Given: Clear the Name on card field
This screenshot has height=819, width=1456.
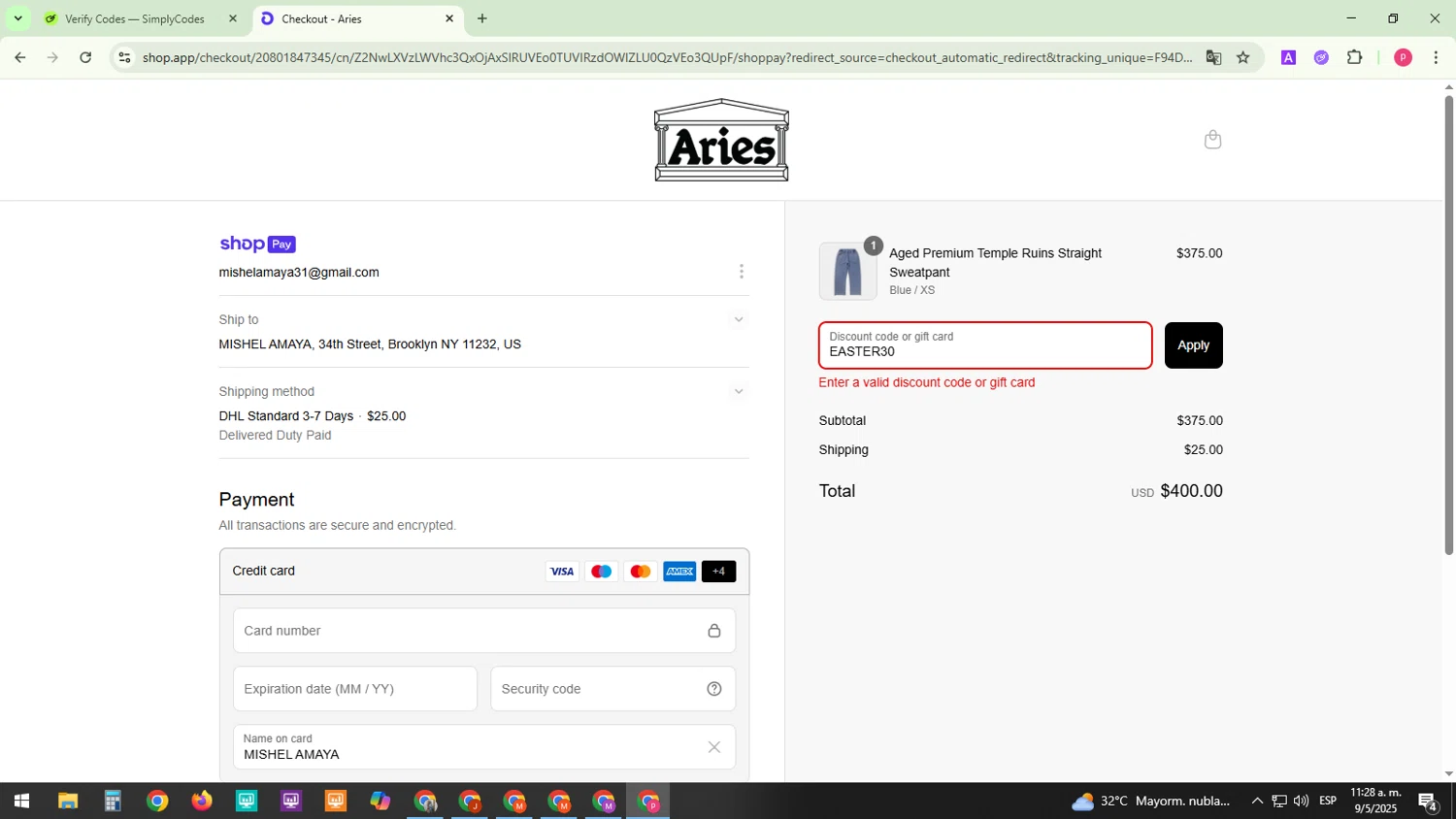Looking at the screenshot, I should pyautogui.click(x=714, y=747).
